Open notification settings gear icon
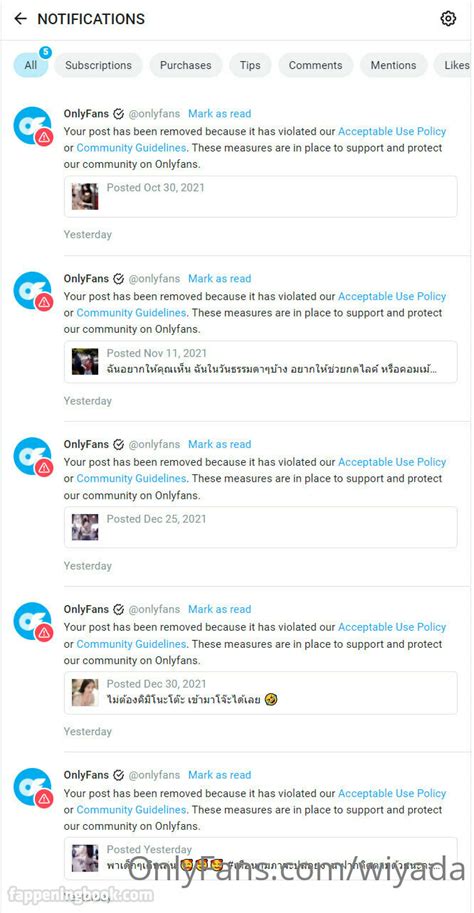The image size is (474, 913). 447,19
